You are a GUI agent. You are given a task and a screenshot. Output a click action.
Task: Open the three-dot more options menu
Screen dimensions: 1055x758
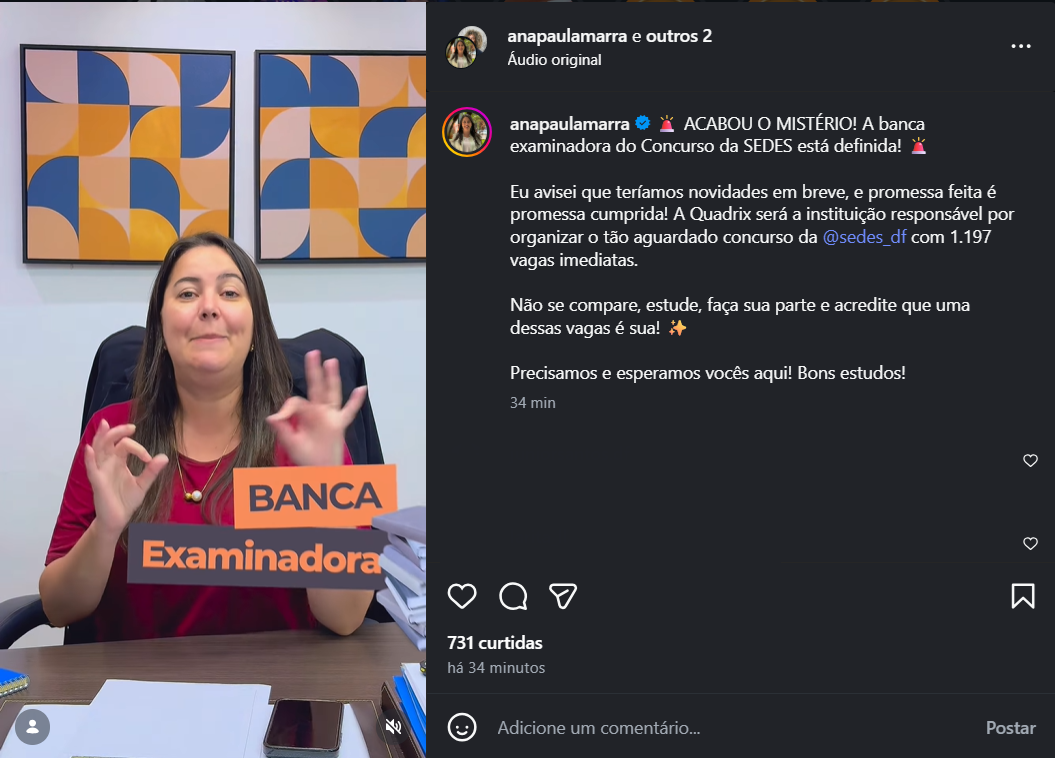1021,46
